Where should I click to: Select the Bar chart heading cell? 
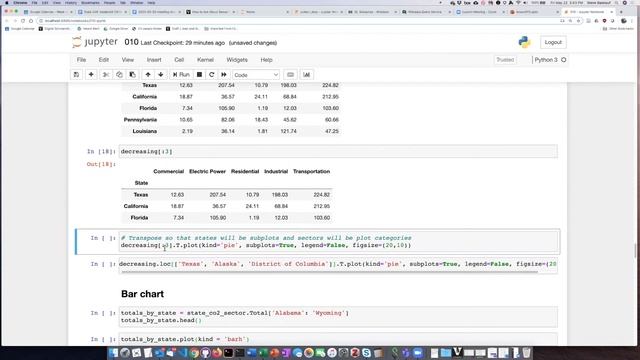pos(142,294)
